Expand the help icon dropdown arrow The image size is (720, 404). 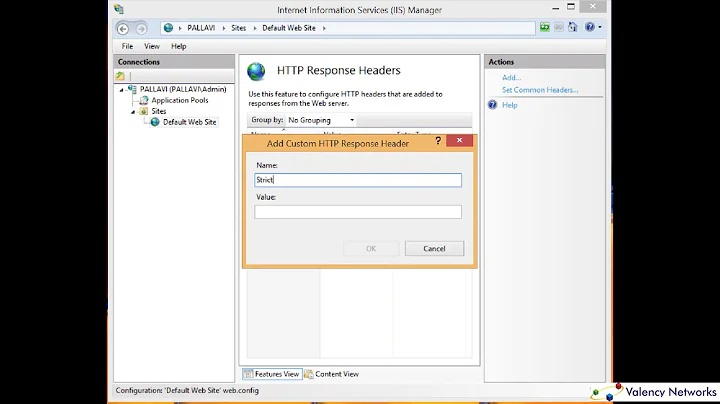click(600, 27)
